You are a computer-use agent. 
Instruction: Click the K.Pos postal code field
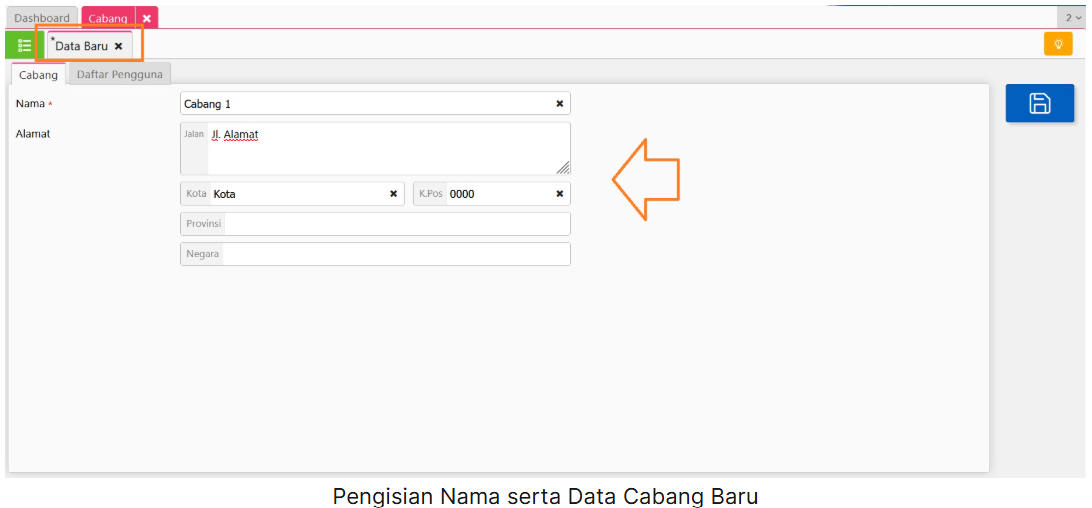coord(498,194)
